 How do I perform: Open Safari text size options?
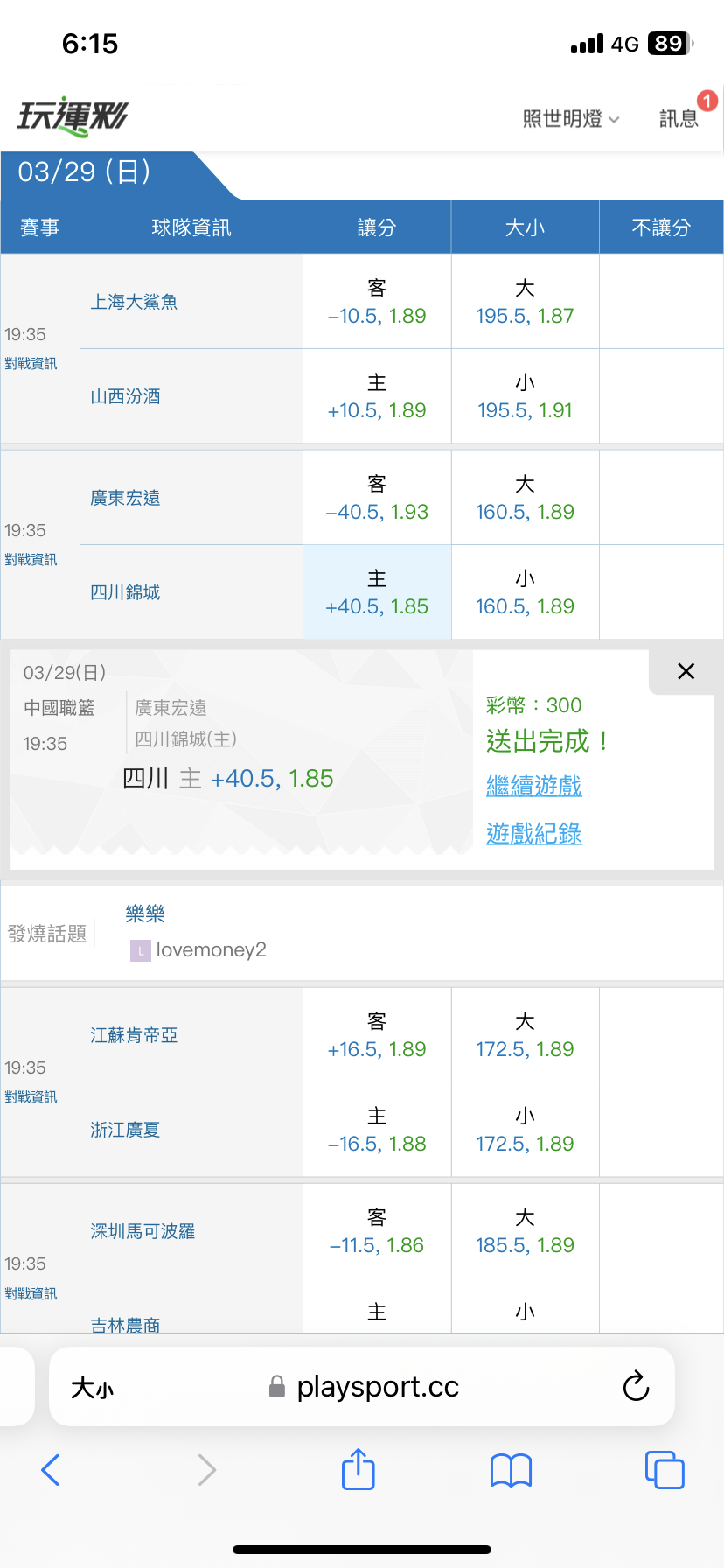(92, 1388)
